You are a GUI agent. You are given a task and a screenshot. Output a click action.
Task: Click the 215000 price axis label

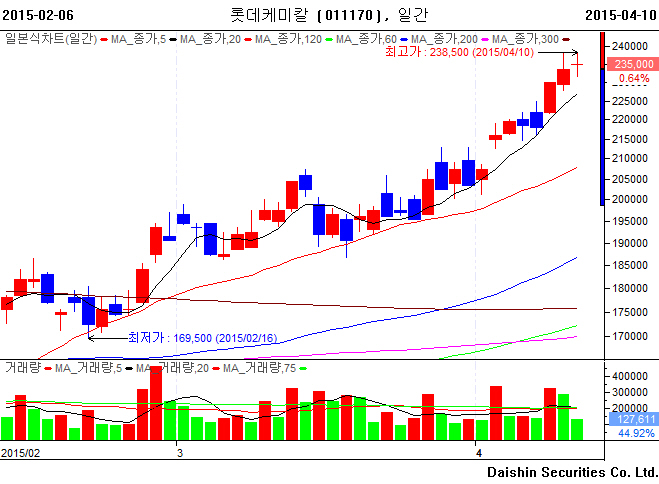(x=630, y=139)
